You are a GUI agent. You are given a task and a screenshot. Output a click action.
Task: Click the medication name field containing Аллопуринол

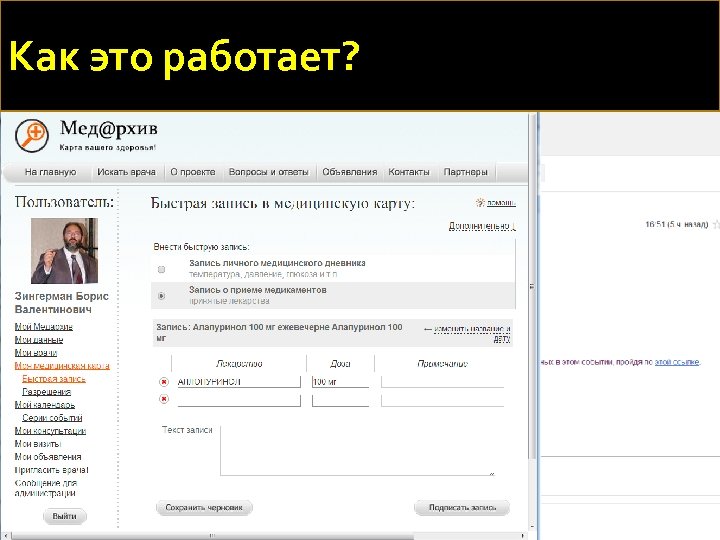239,382
